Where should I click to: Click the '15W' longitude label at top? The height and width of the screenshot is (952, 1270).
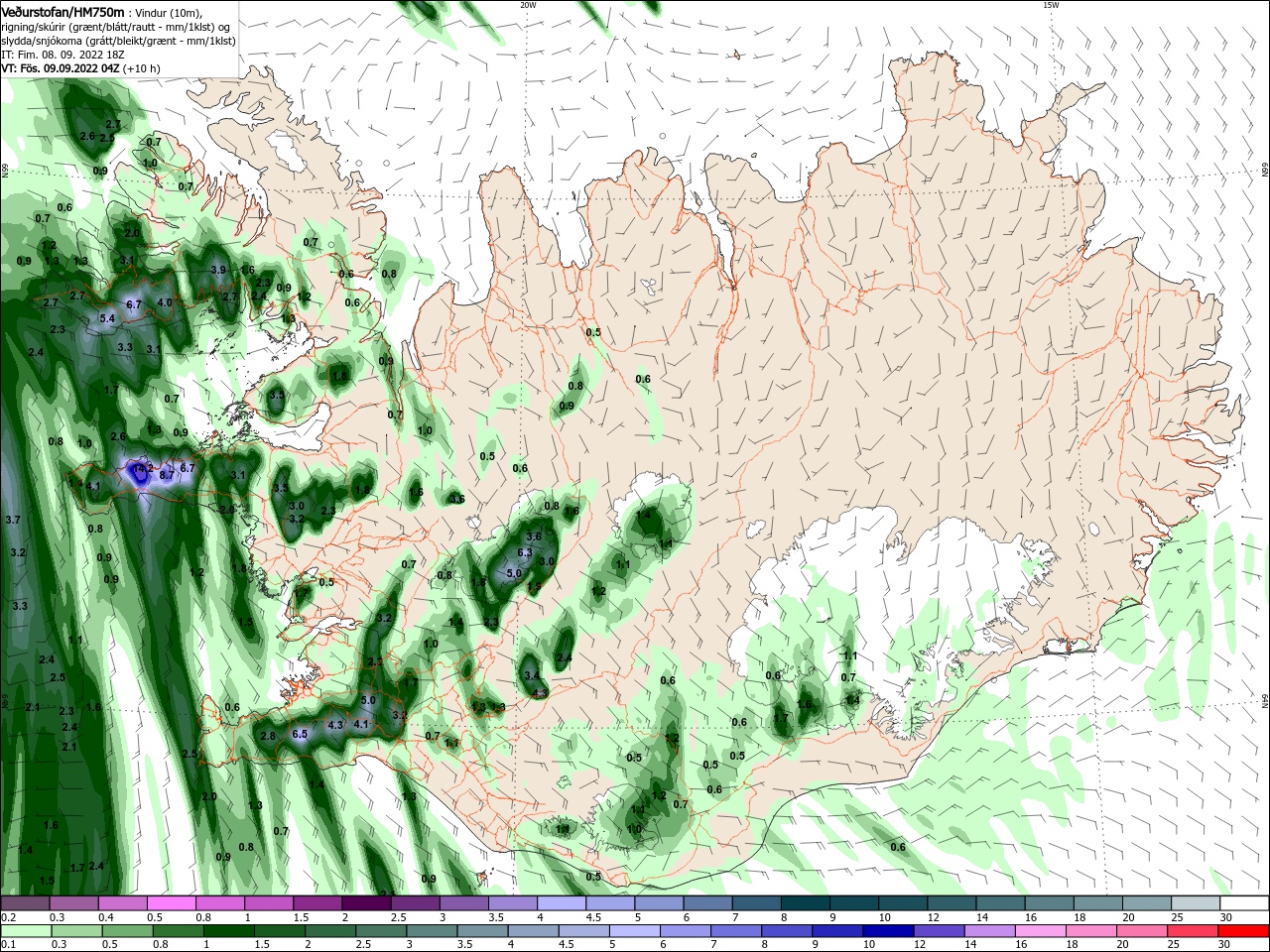tap(1050, 5)
